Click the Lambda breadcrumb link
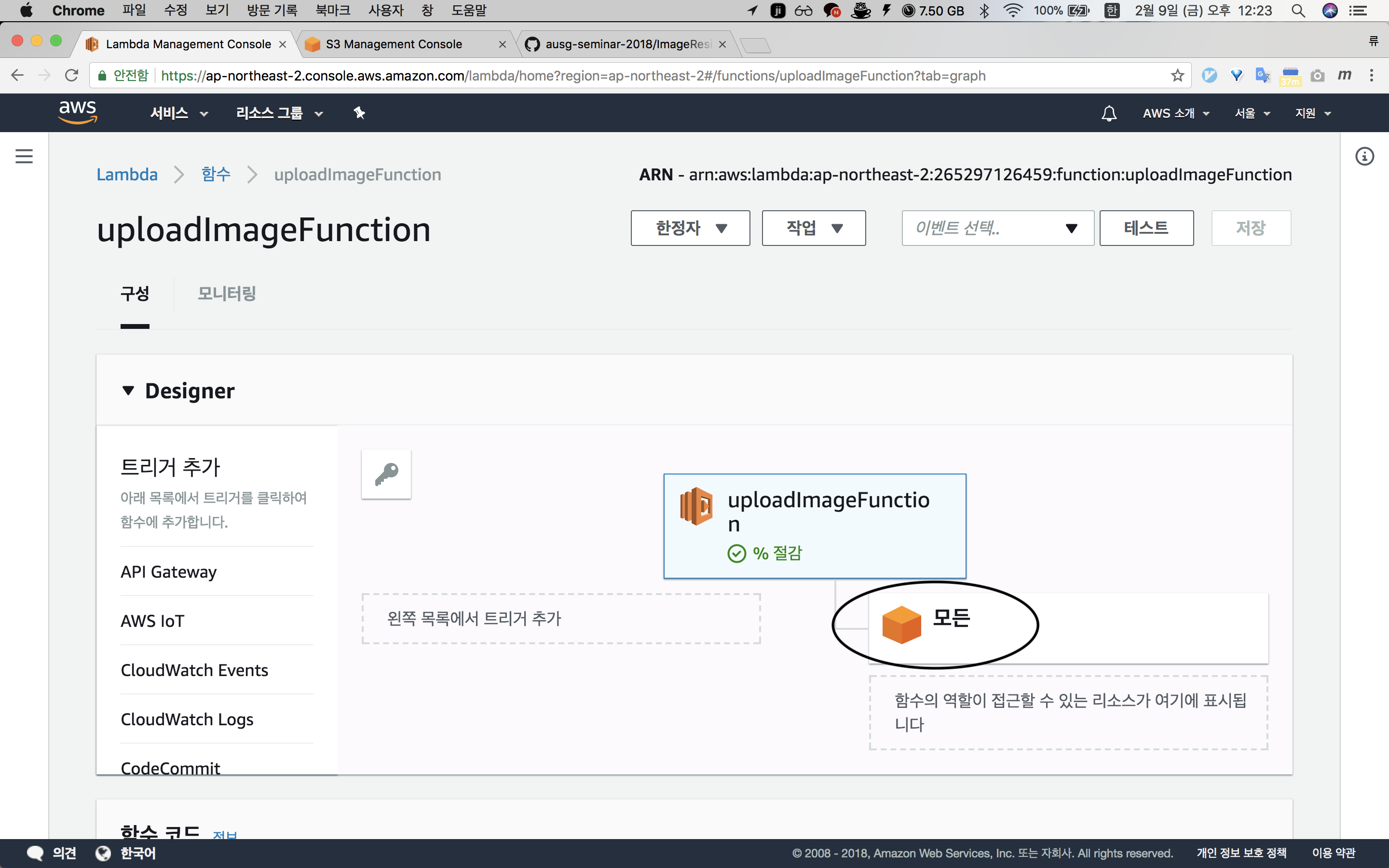1389x868 pixels. coord(127,175)
